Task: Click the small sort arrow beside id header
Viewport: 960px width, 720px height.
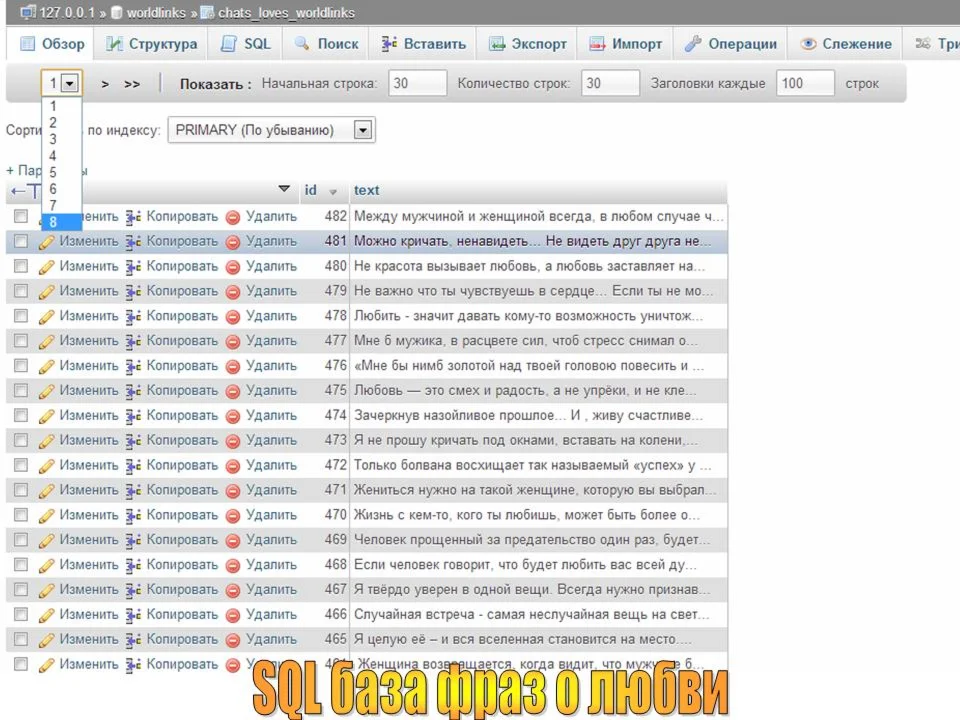Action: [333, 192]
